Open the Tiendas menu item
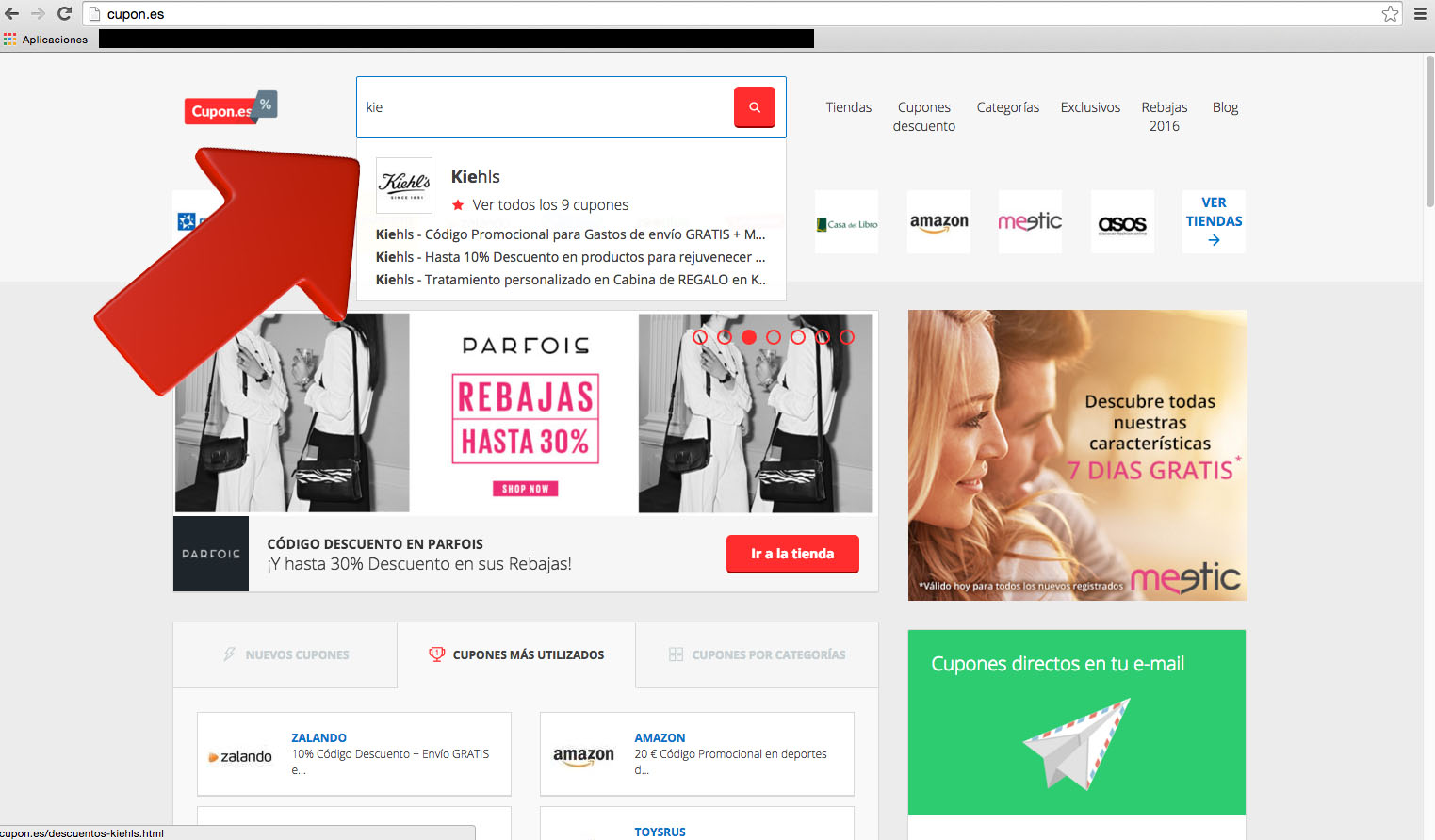The width and height of the screenshot is (1435, 840). (849, 107)
